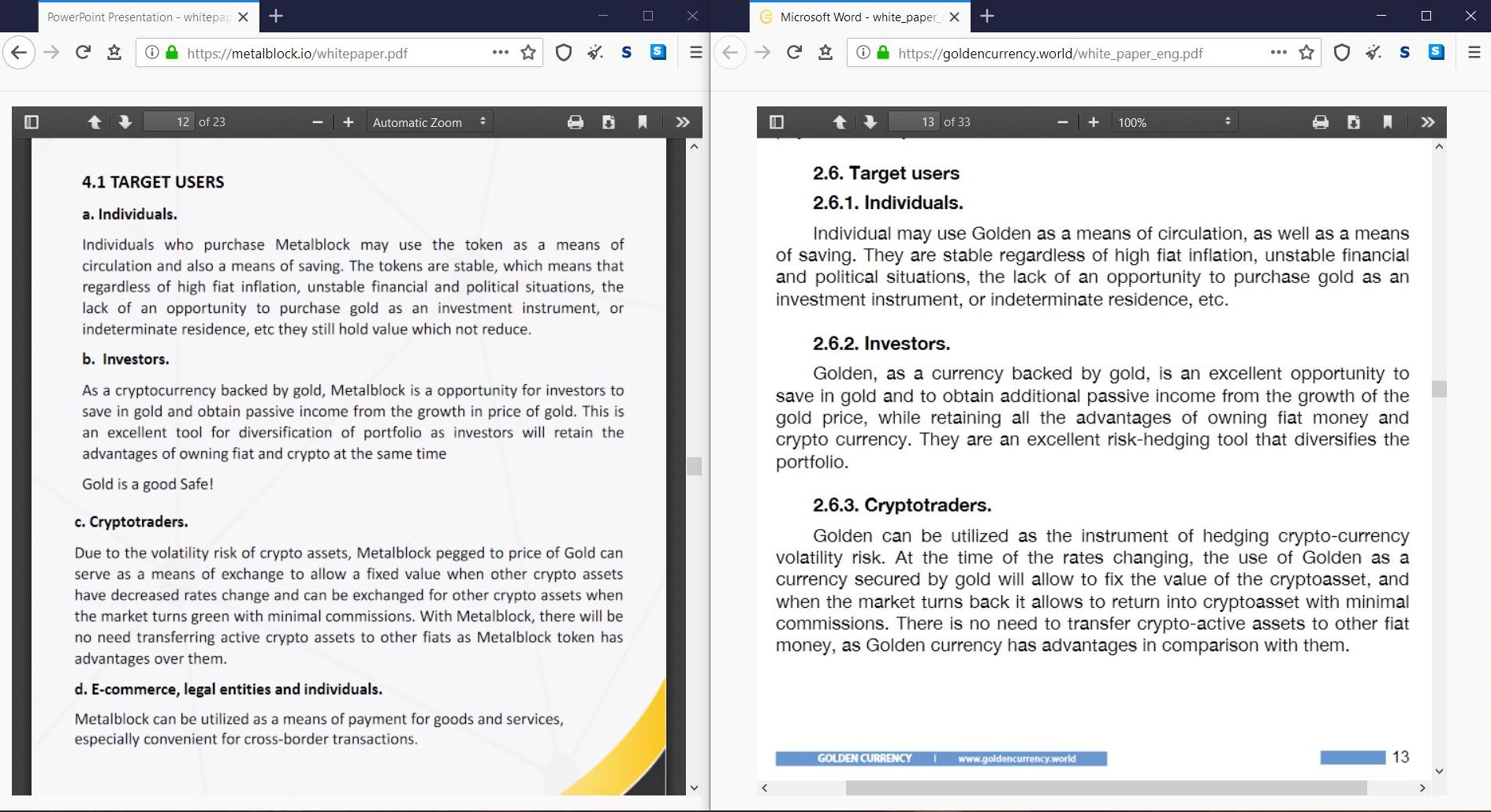Open tools menu in metalblock PDF viewer
The image size is (1491, 812).
click(x=683, y=122)
